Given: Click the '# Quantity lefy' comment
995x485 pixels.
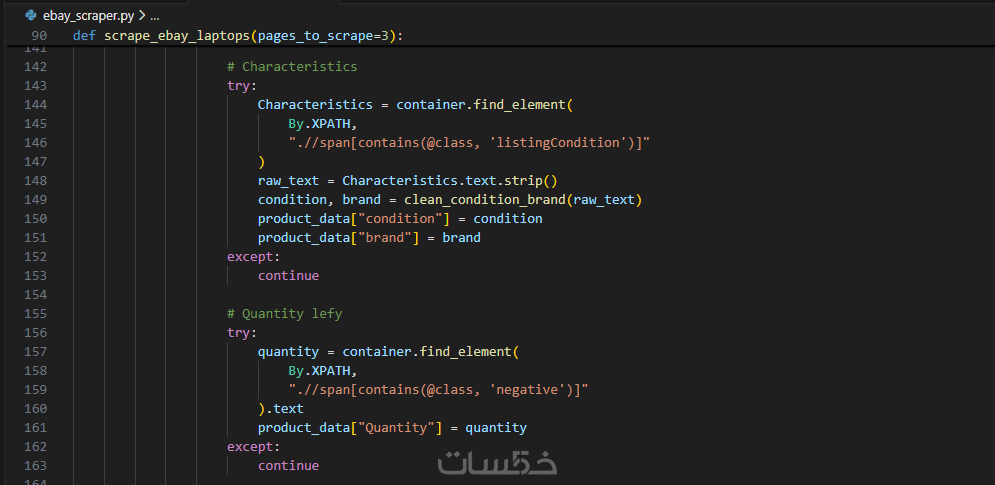Looking at the screenshot, I should coord(285,314).
